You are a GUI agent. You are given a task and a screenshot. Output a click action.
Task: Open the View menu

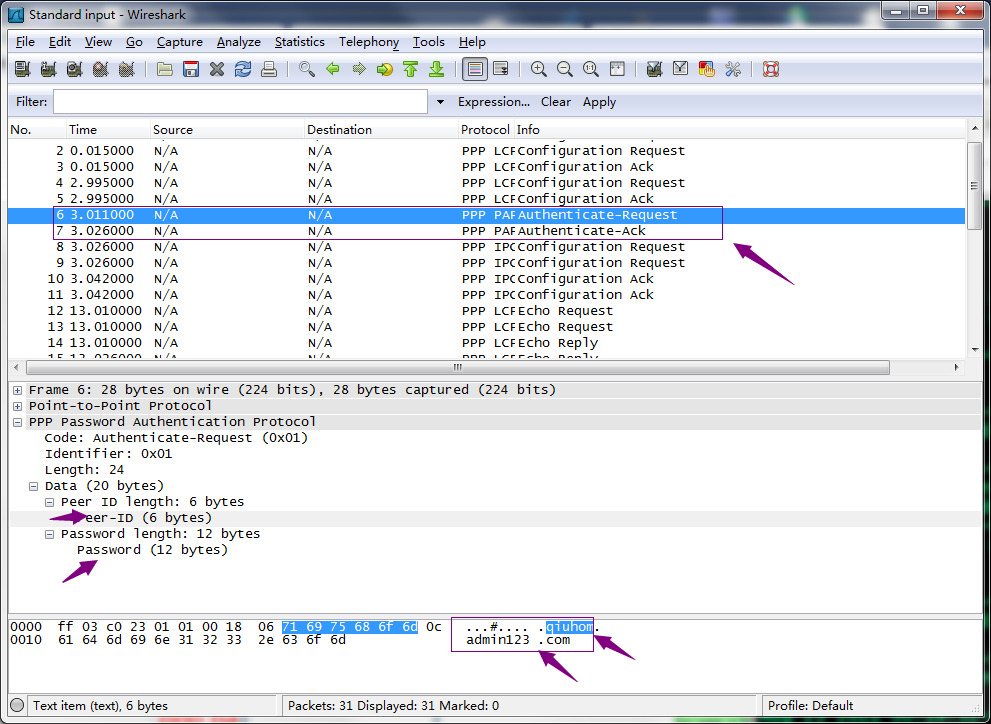(98, 42)
